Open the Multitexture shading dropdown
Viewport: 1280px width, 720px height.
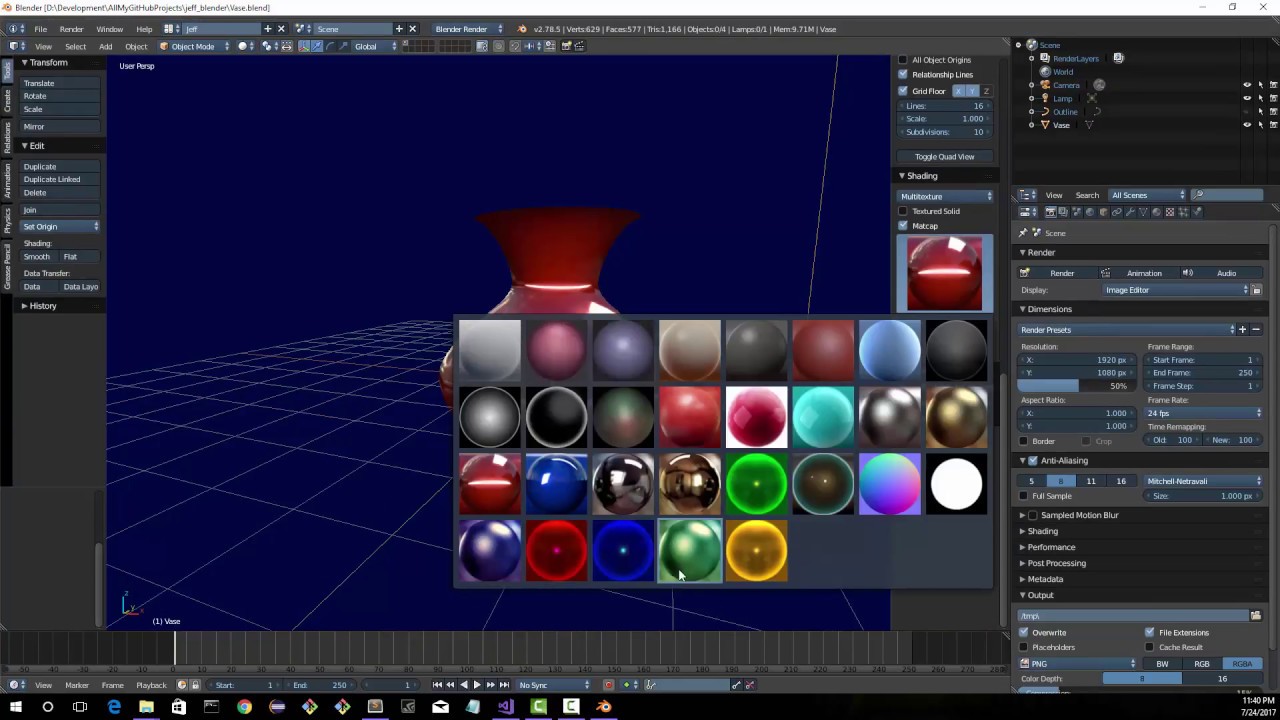(945, 196)
